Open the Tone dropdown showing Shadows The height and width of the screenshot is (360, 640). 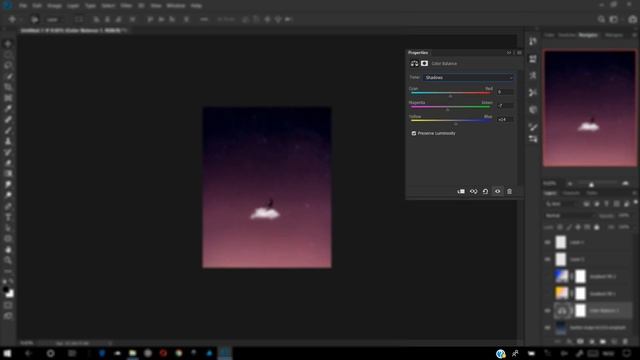tap(468, 78)
